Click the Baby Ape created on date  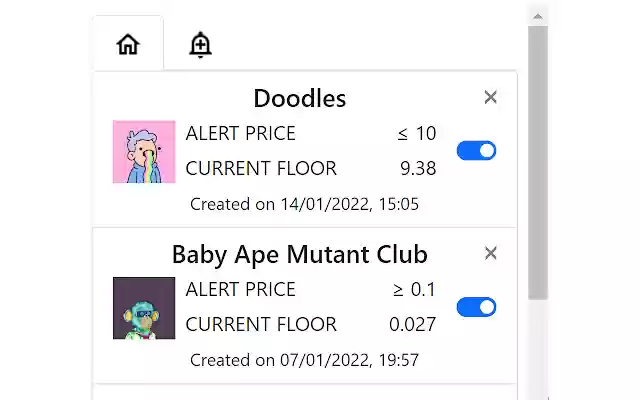pos(304,359)
